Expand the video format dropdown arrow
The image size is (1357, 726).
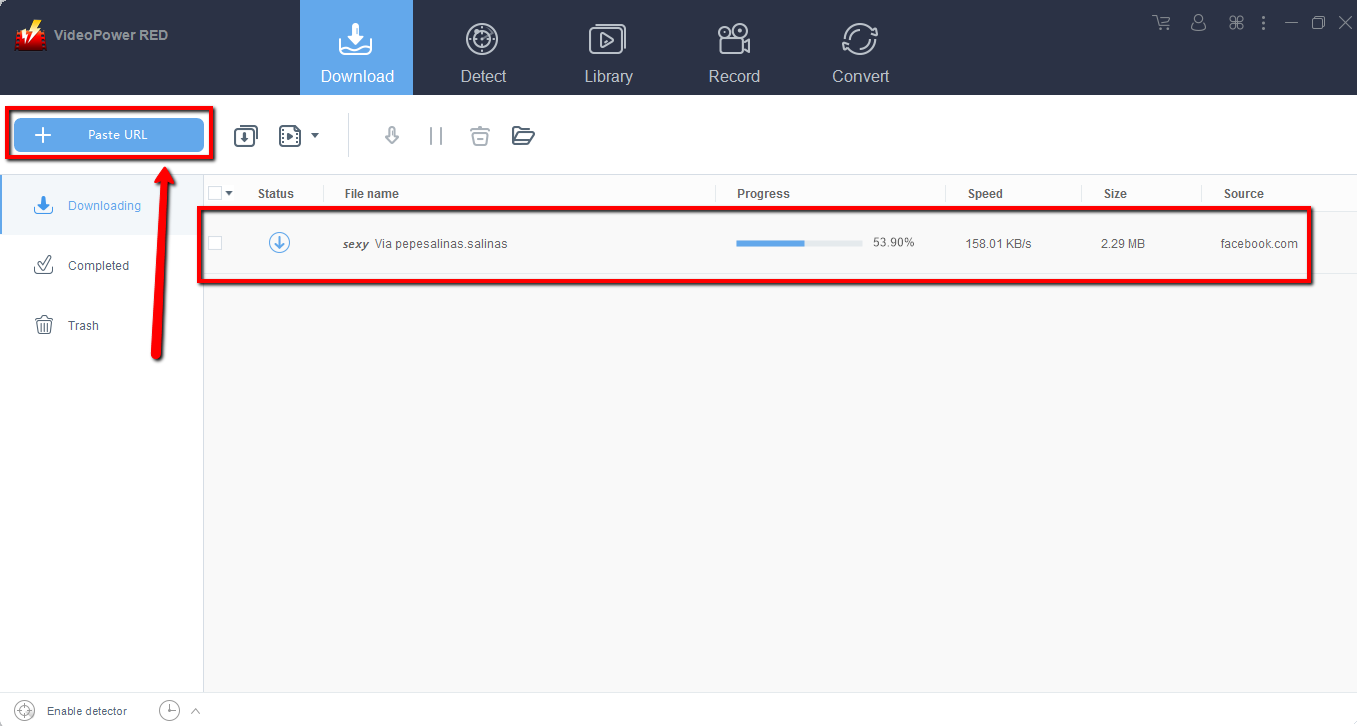(313, 135)
